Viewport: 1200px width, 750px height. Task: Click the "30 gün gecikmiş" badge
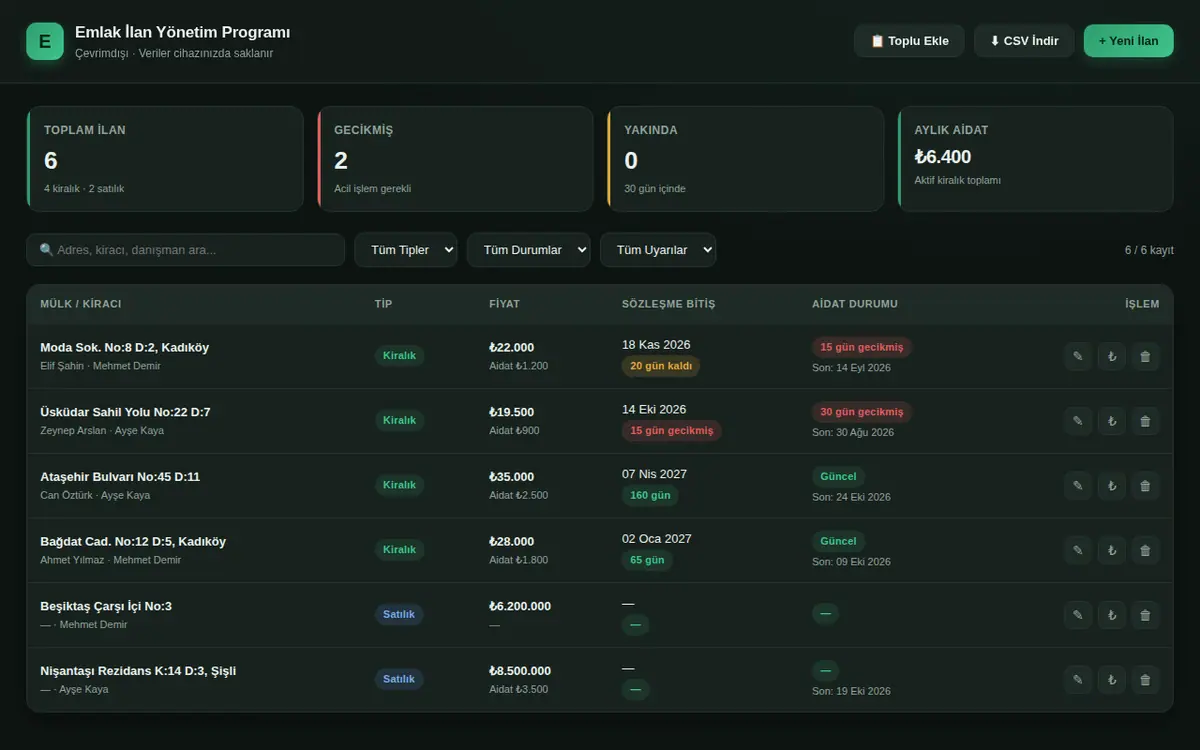862,412
